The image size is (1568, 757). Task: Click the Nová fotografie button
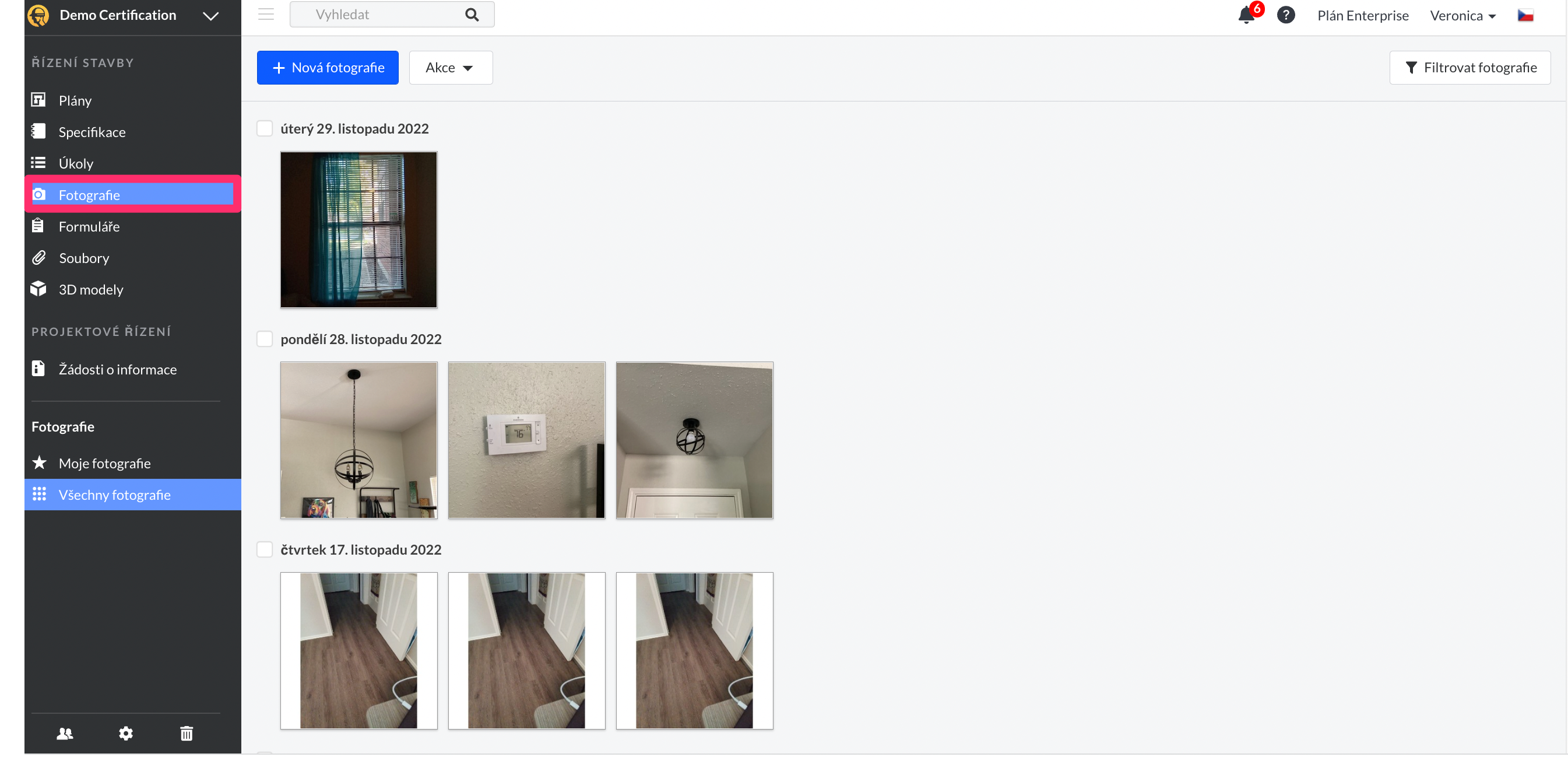coord(328,68)
